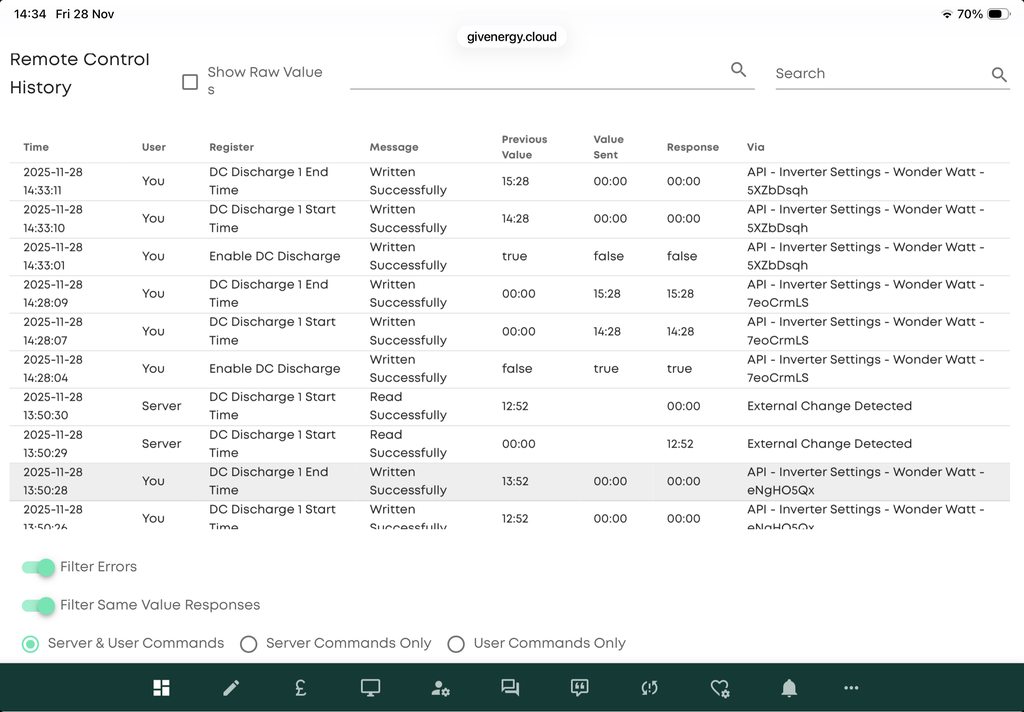Tap the pencil edit icon
The height and width of the screenshot is (712, 1024).
click(x=231, y=688)
